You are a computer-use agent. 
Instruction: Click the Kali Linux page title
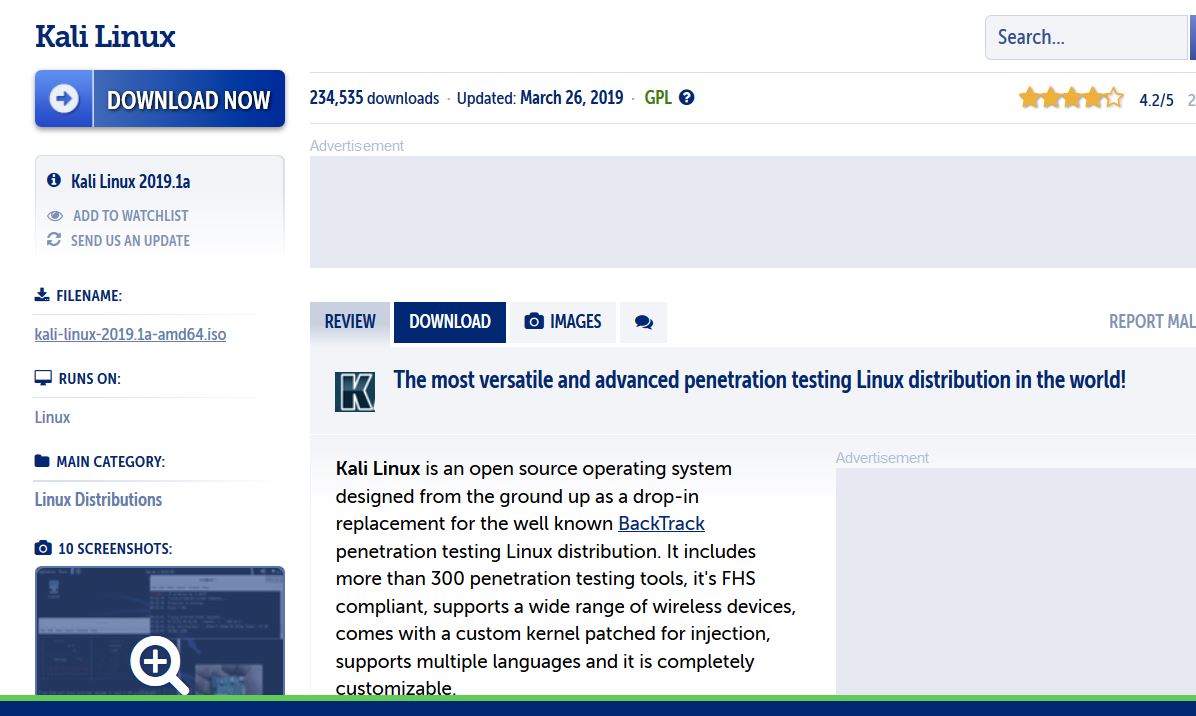pos(105,36)
